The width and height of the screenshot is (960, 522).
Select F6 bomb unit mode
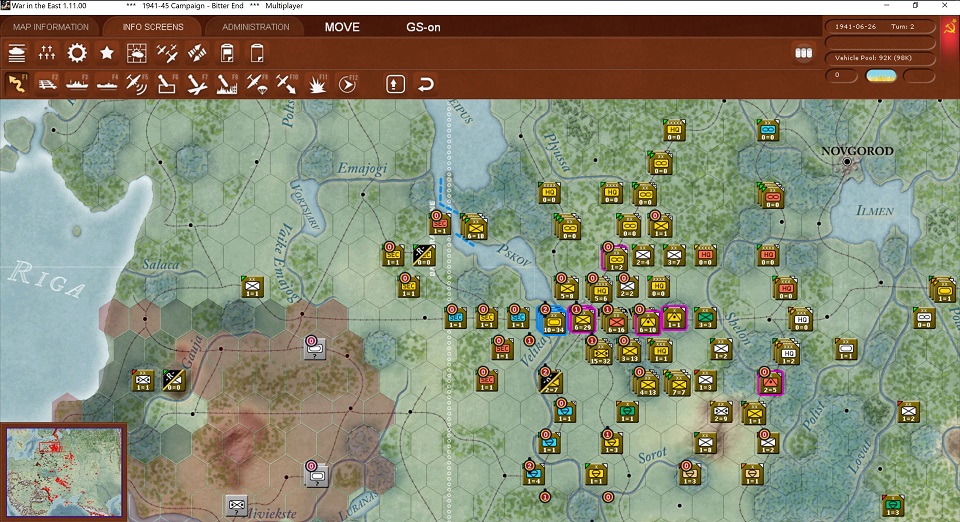click(x=167, y=84)
